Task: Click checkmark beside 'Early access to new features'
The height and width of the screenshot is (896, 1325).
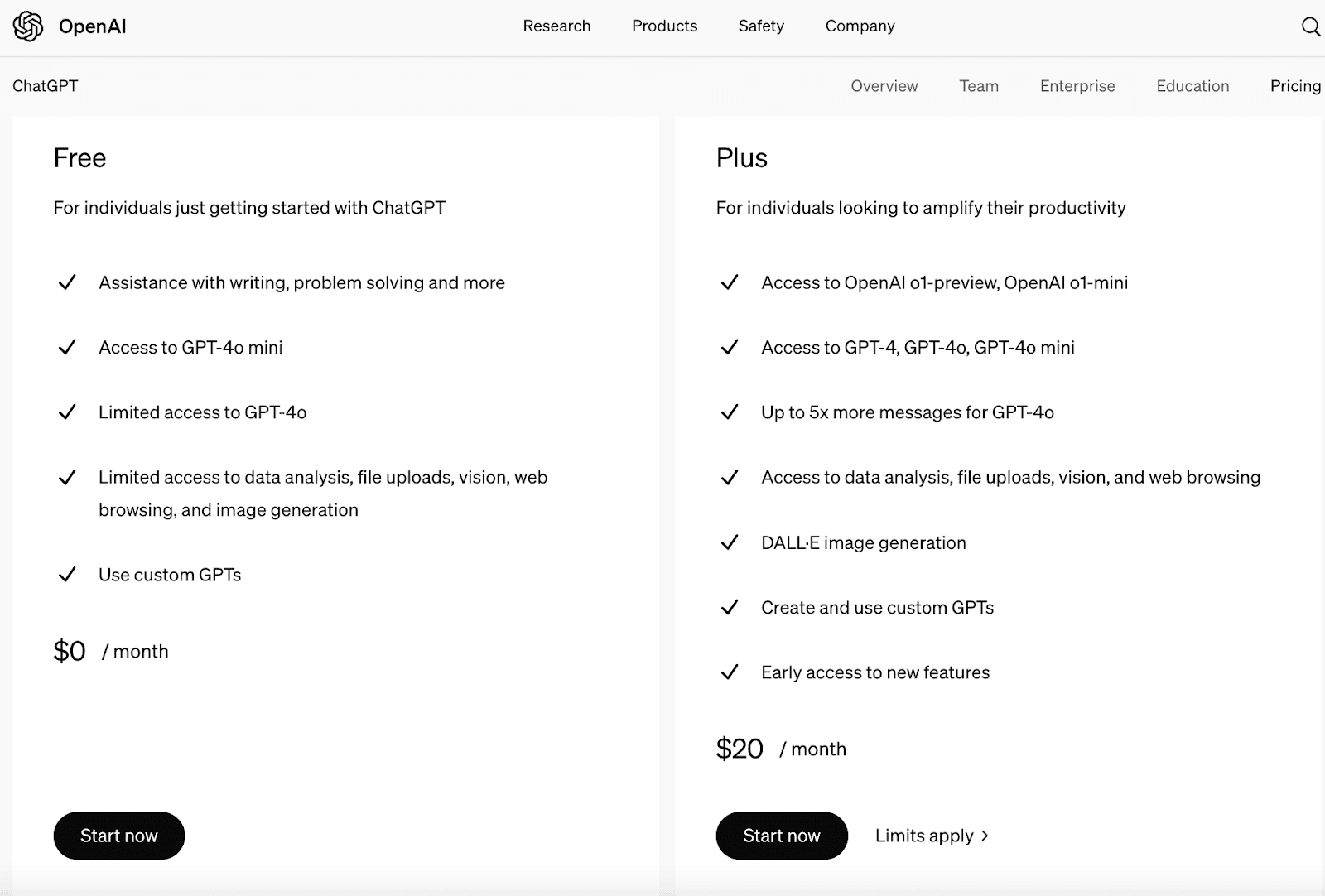Action: click(x=730, y=672)
